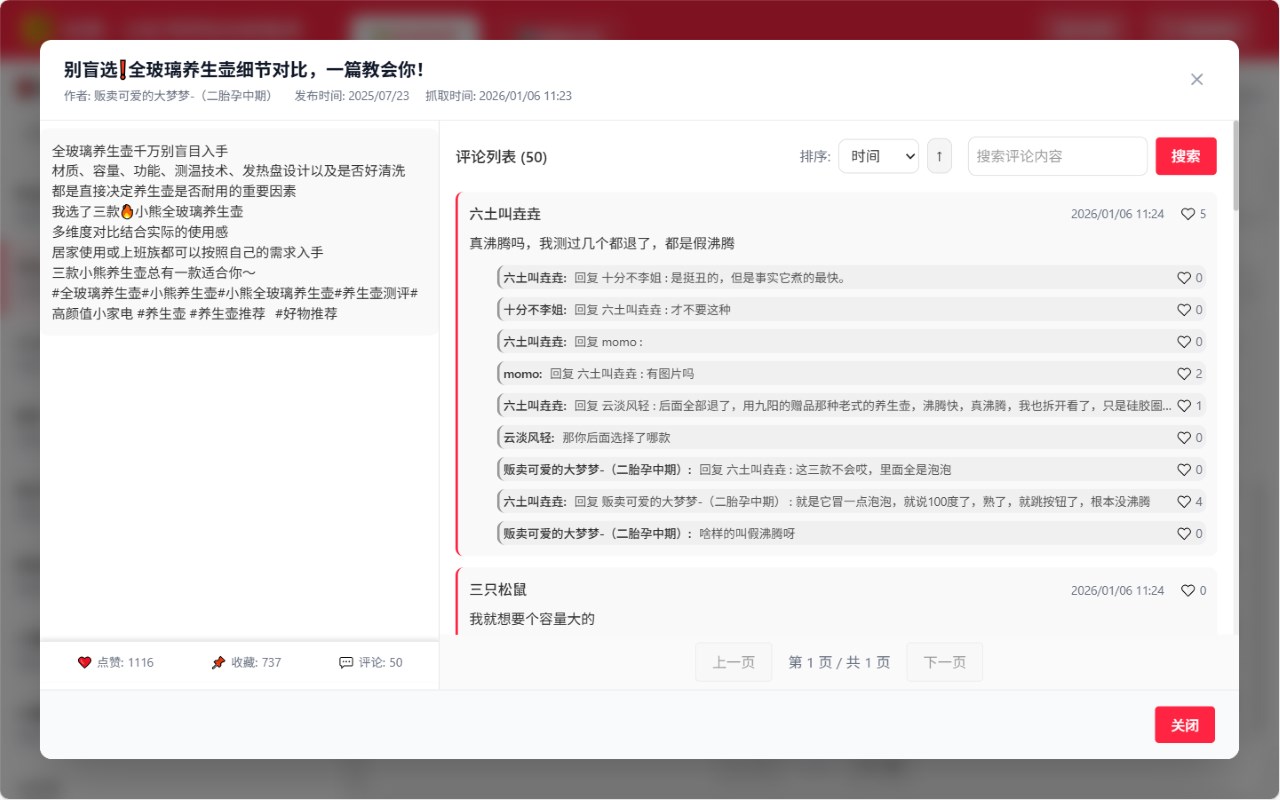
Task: Click the post line '我选了三款小熊全玻璃养生壶'
Action: pos(148,211)
